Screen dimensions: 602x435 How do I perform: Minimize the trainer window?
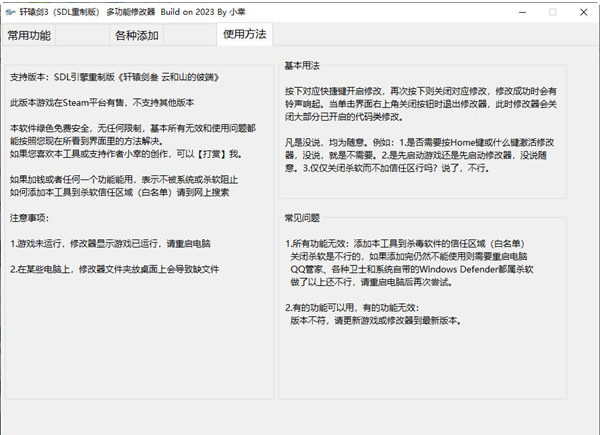(x=522, y=12)
